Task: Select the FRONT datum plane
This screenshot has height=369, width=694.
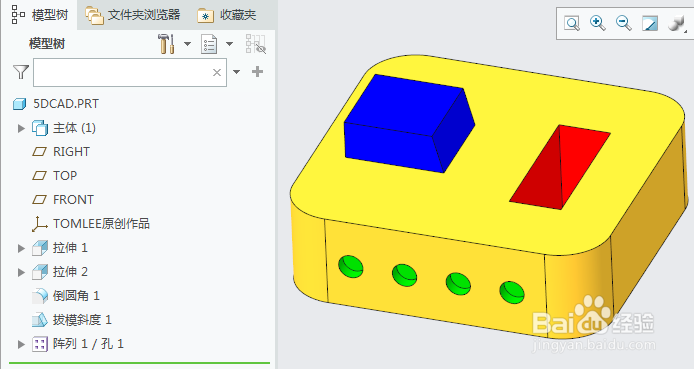Action: click(73, 200)
